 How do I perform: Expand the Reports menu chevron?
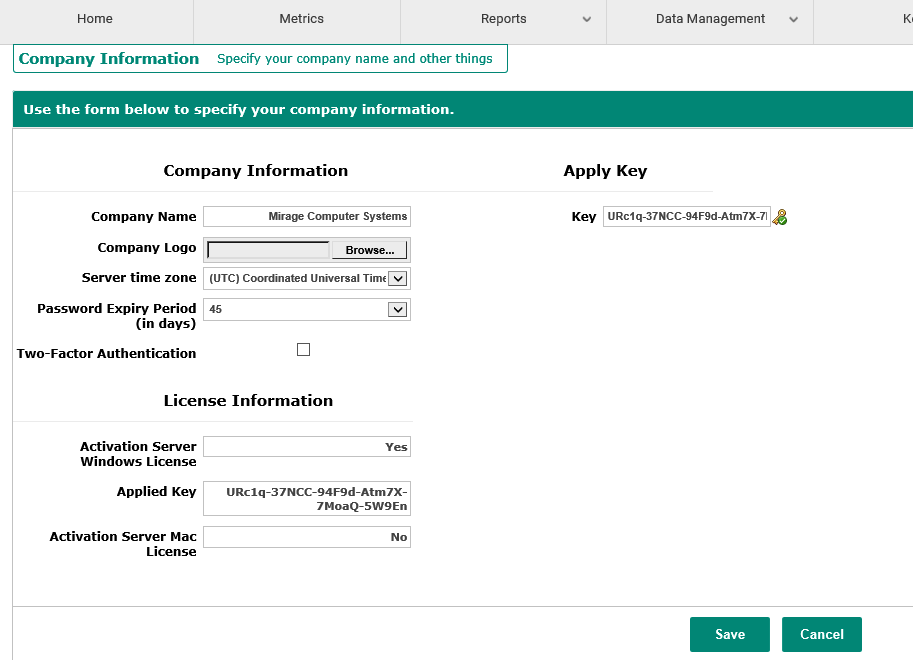[x=586, y=20]
